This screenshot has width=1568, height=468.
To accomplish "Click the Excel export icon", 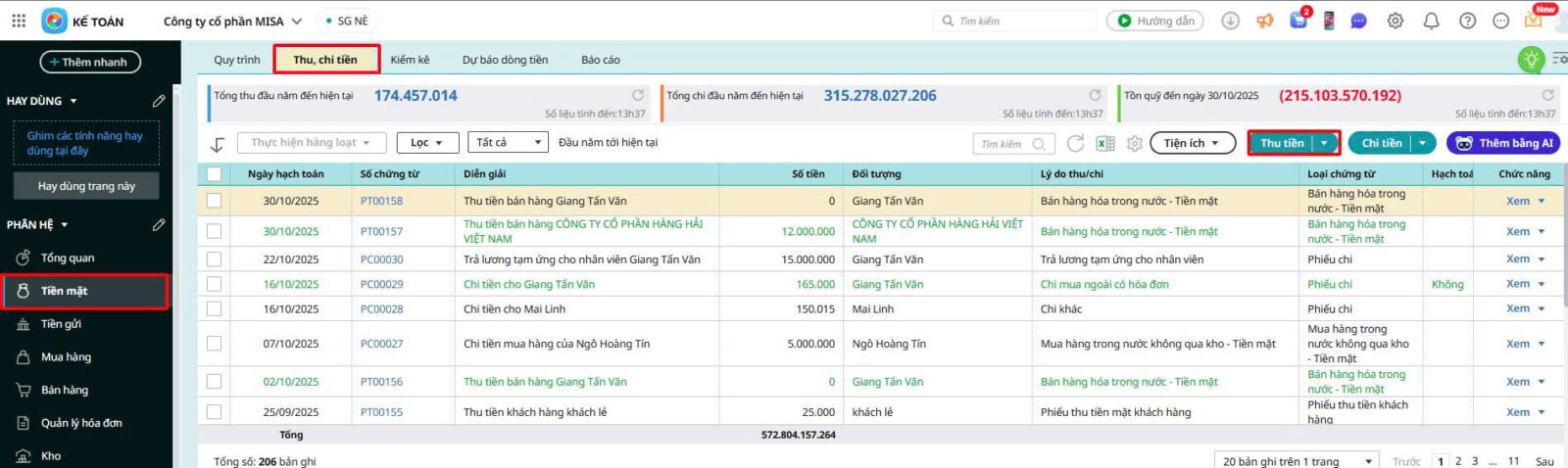I will coord(1105,144).
